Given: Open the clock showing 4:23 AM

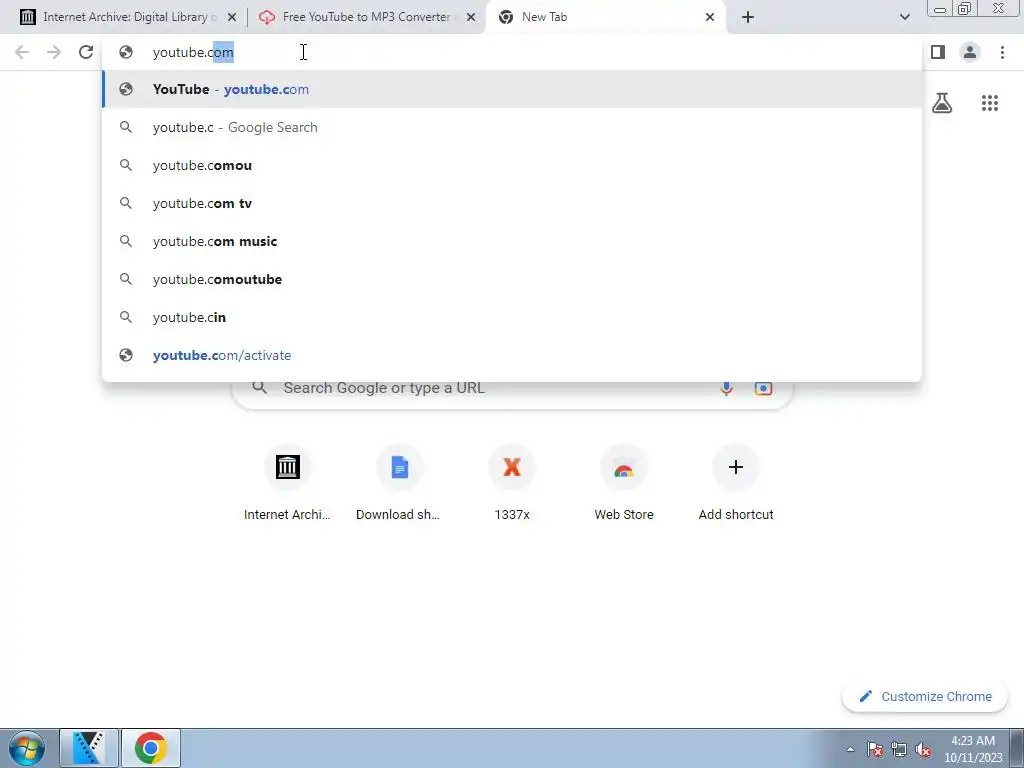Looking at the screenshot, I should [x=972, y=749].
